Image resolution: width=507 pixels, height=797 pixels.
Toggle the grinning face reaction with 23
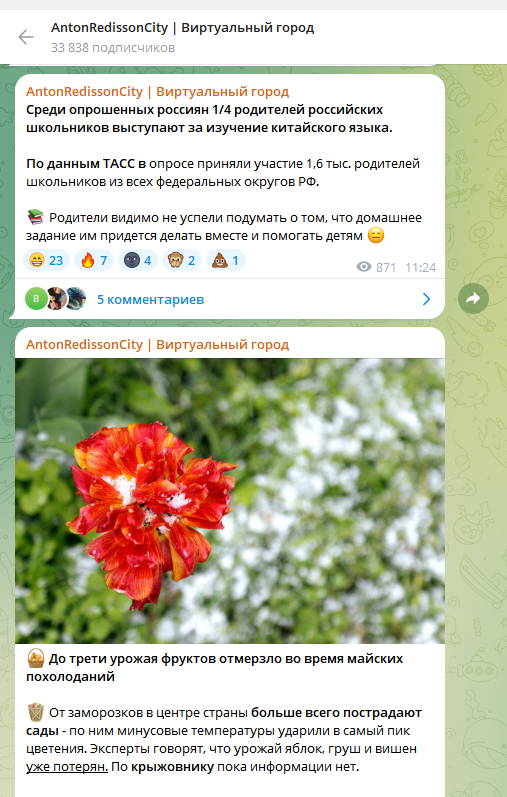coord(46,261)
